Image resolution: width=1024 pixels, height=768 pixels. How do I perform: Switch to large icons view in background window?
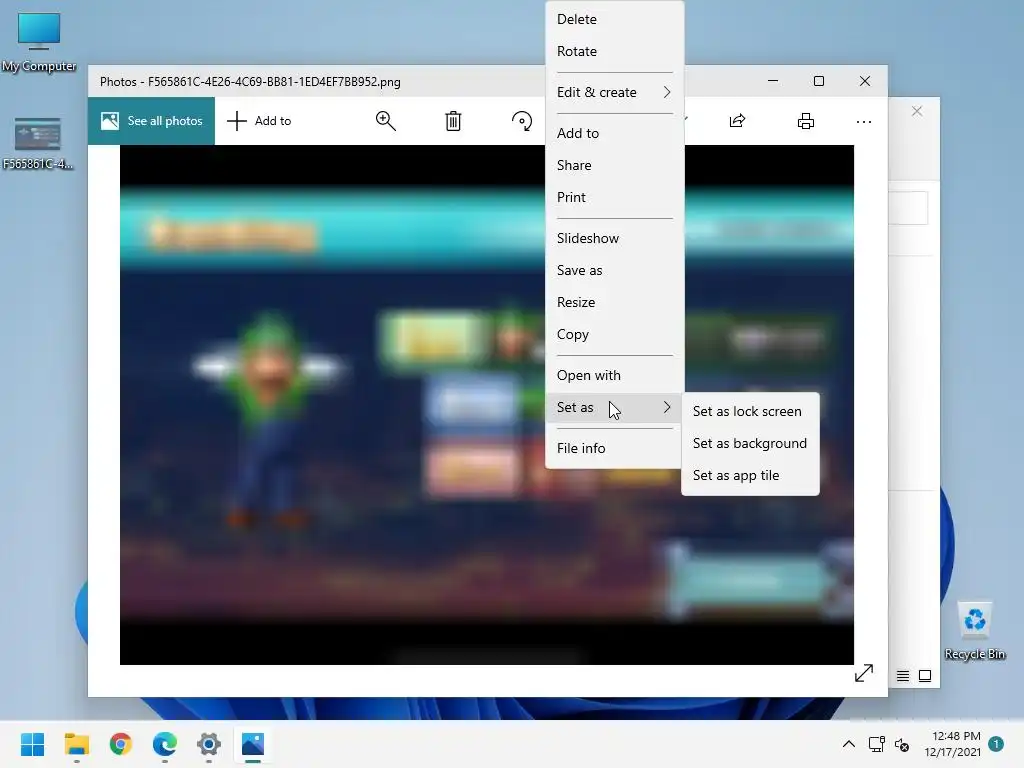(x=925, y=676)
